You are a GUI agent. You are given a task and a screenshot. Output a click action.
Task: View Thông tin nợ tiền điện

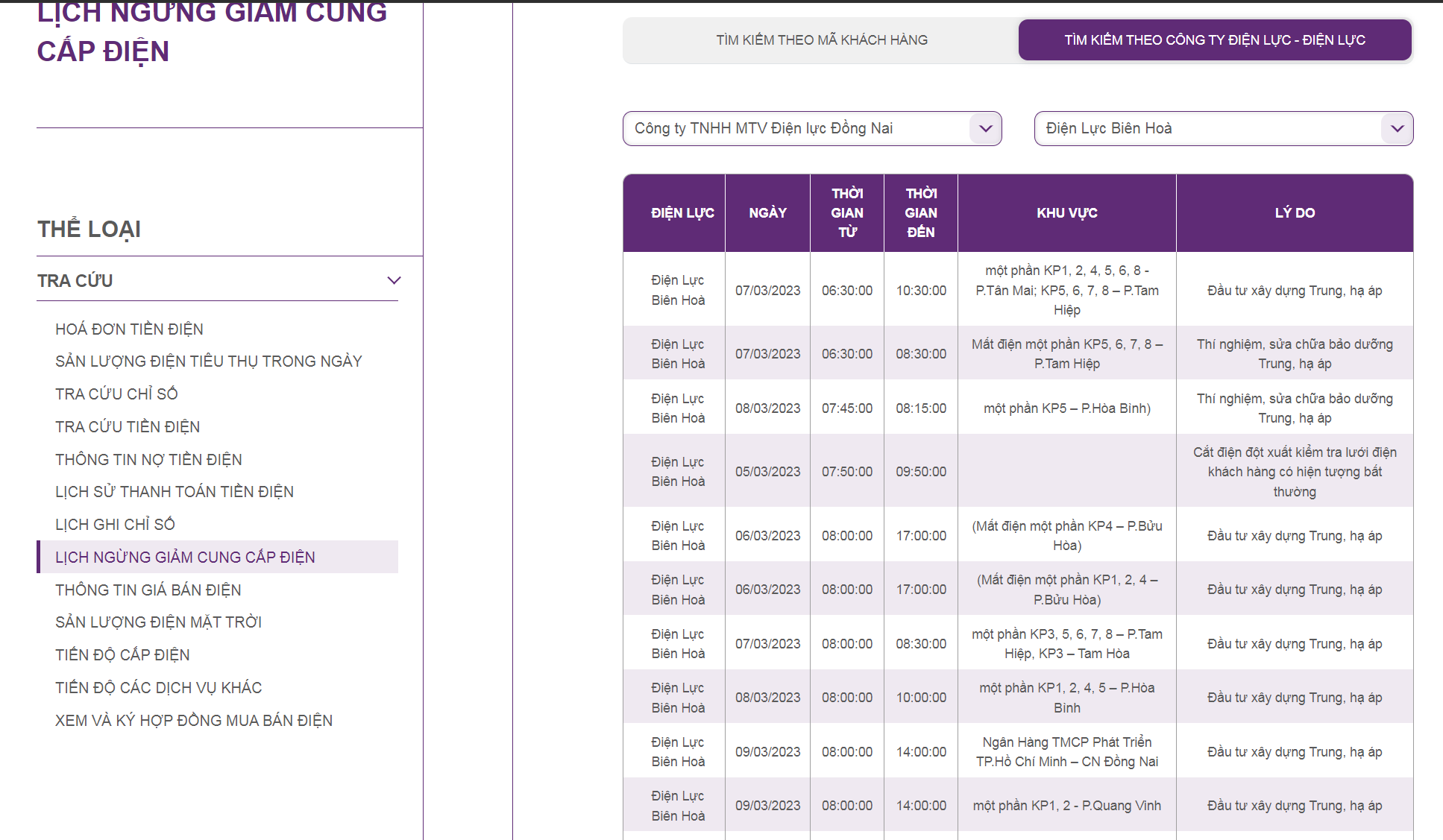coord(148,459)
